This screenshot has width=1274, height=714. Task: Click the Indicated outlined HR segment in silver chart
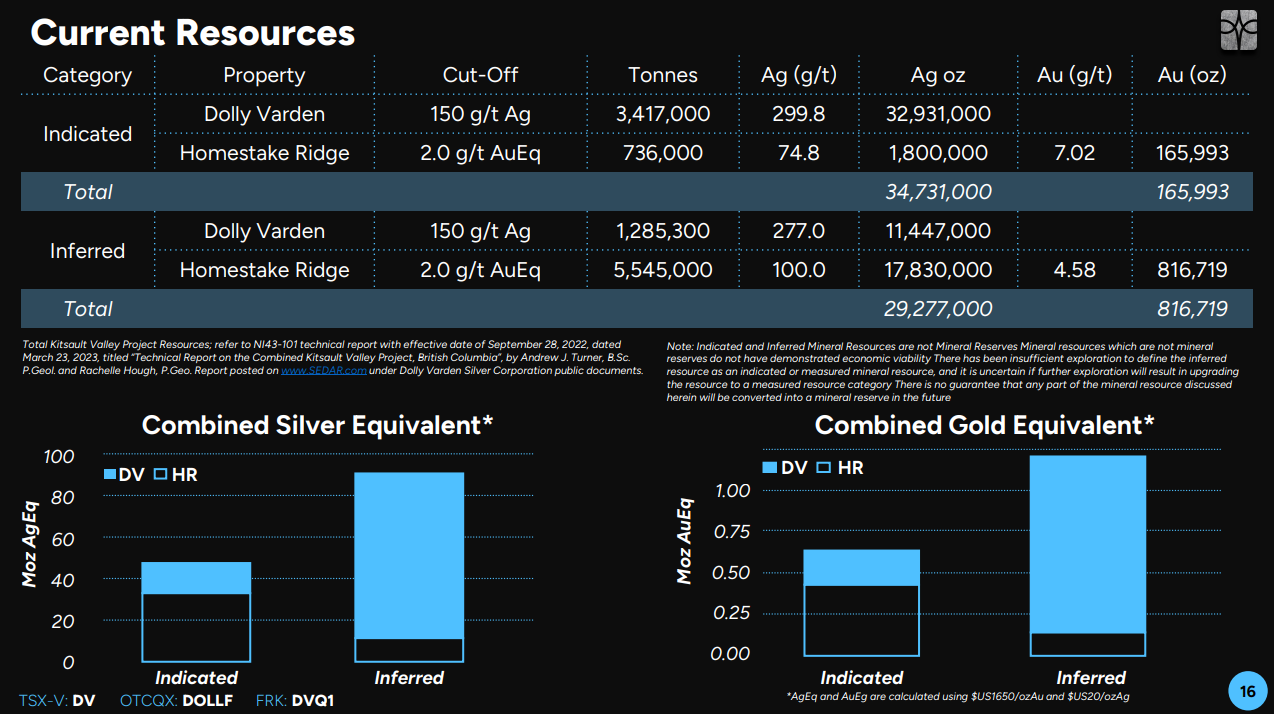coord(196,627)
